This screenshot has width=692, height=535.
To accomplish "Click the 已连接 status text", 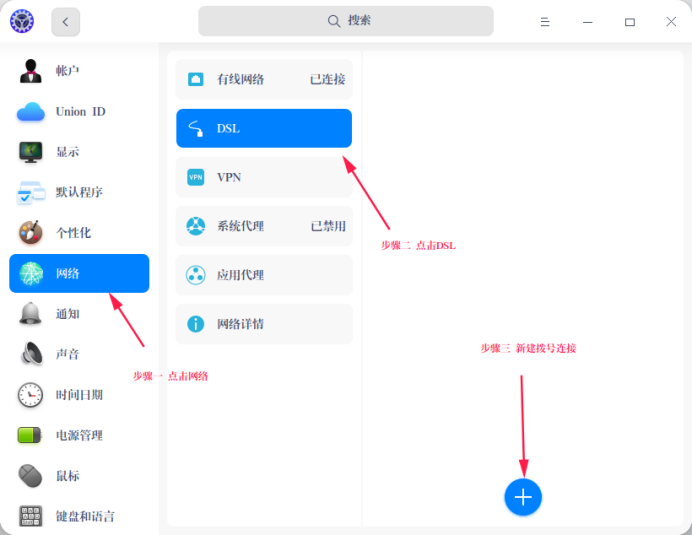I will point(327,79).
